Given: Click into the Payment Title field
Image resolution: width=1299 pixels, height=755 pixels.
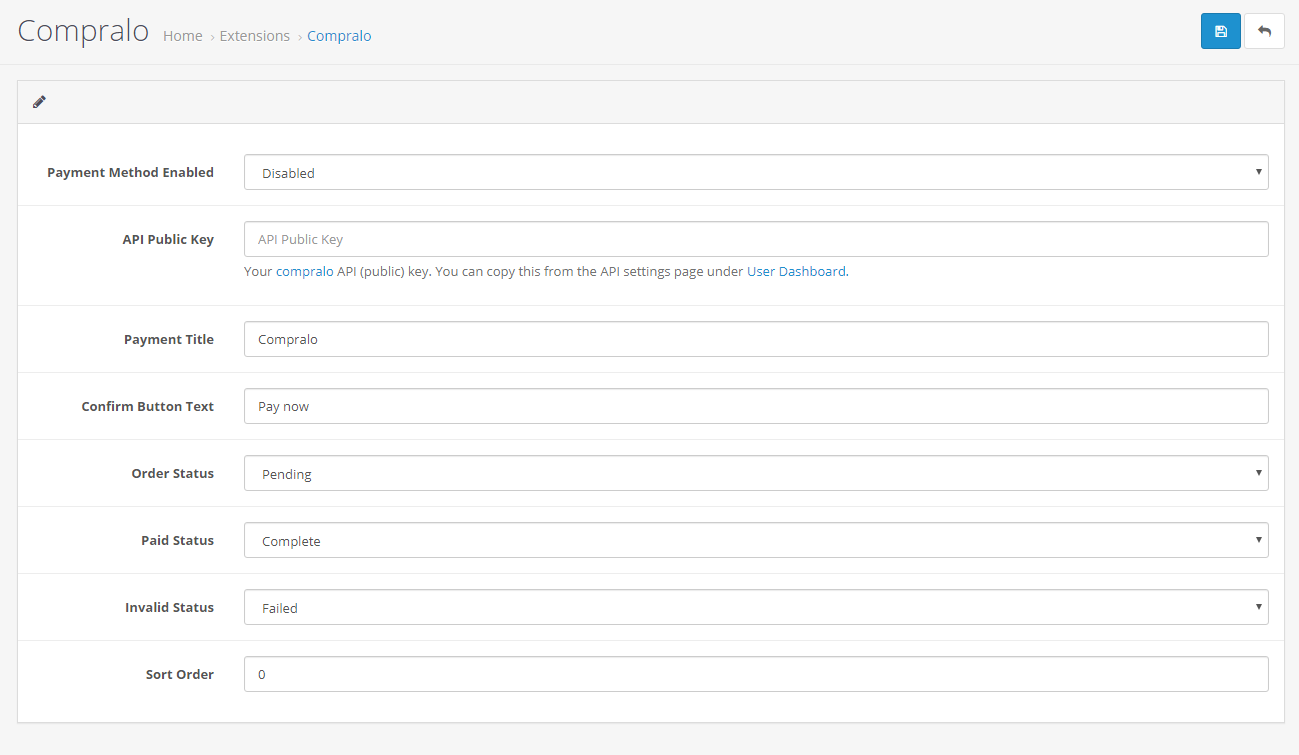Looking at the screenshot, I should (756, 339).
